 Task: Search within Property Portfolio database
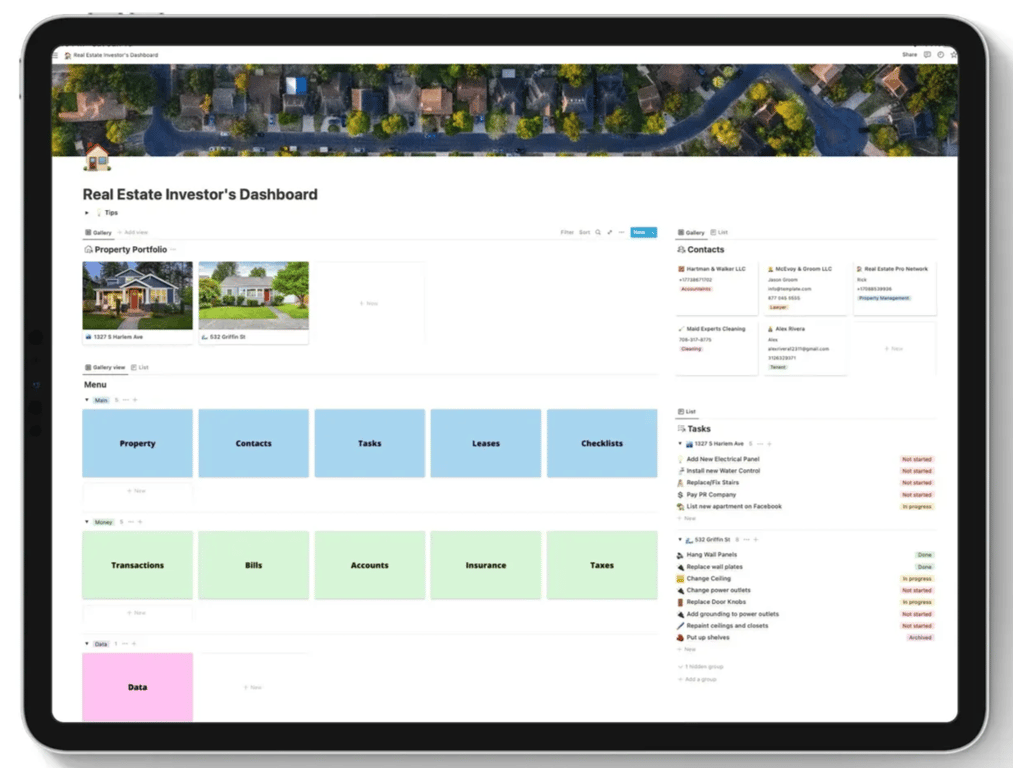pyautogui.click(x=598, y=233)
